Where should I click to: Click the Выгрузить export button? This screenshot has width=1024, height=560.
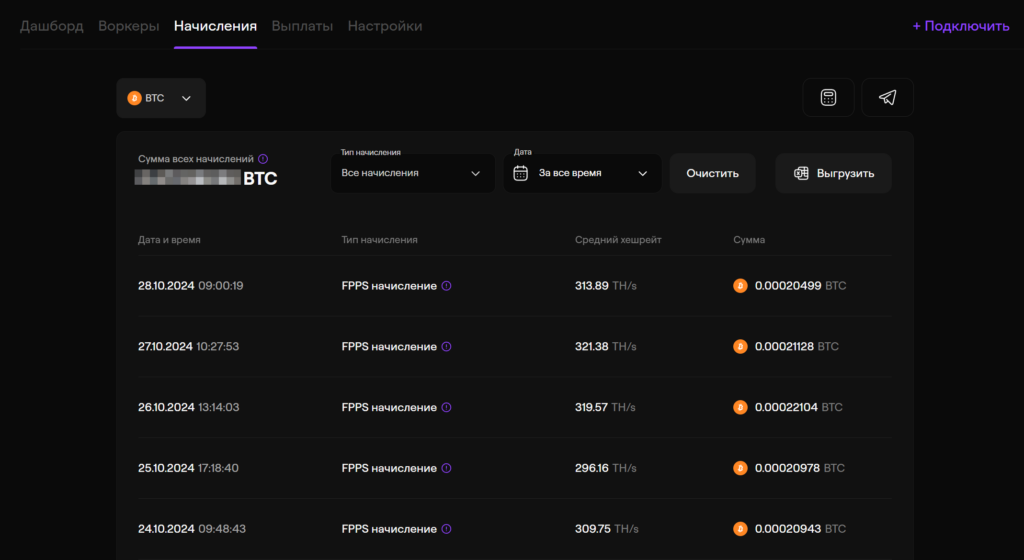click(x=833, y=173)
